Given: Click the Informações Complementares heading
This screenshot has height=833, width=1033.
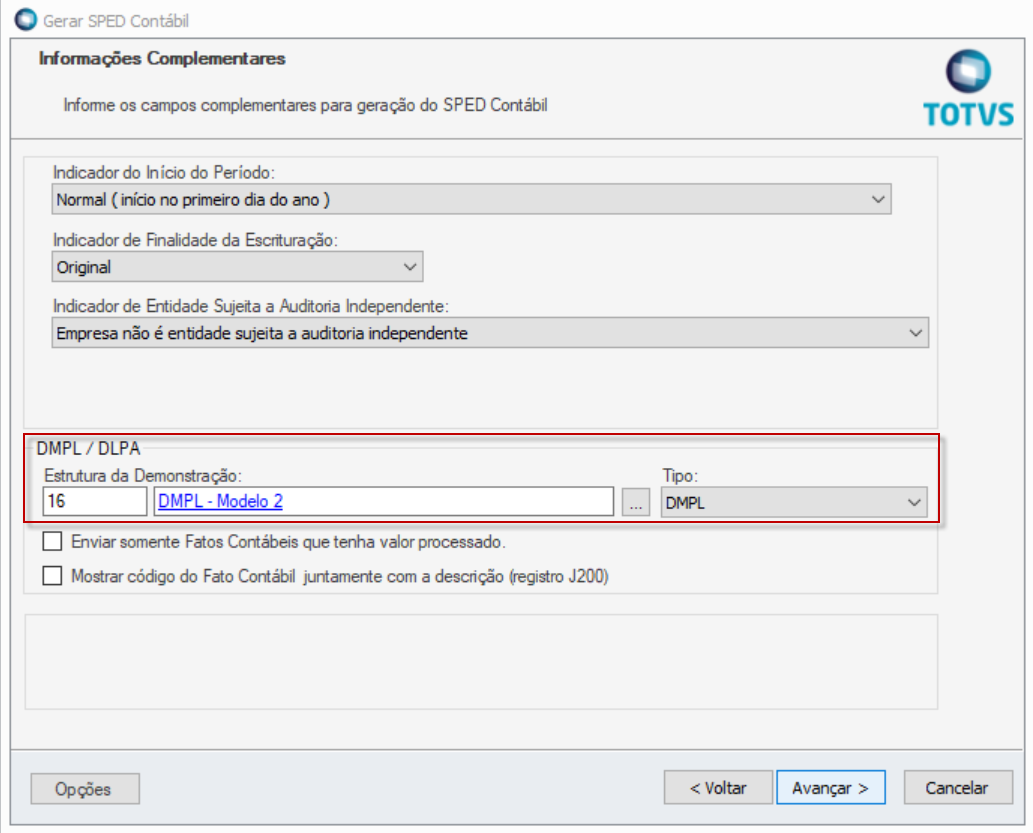Looking at the screenshot, I should tap(162, 59).
